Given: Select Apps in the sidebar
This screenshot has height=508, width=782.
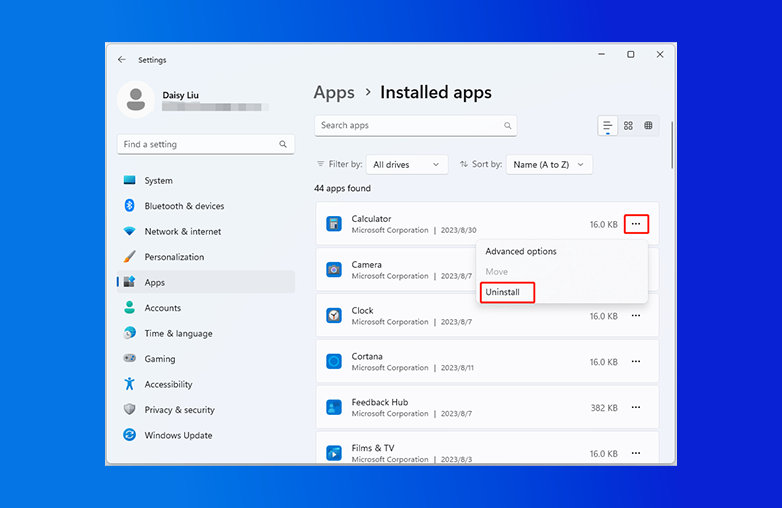Looking at the screenshot, I should pos(205,282).
